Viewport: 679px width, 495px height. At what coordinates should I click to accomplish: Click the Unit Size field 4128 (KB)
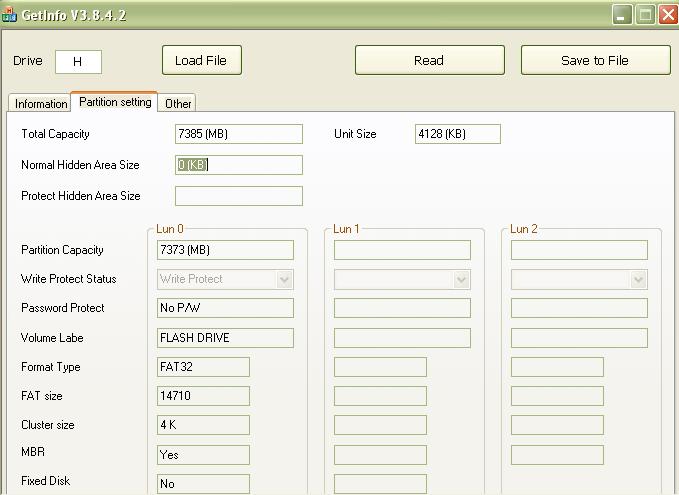point(458,134)
